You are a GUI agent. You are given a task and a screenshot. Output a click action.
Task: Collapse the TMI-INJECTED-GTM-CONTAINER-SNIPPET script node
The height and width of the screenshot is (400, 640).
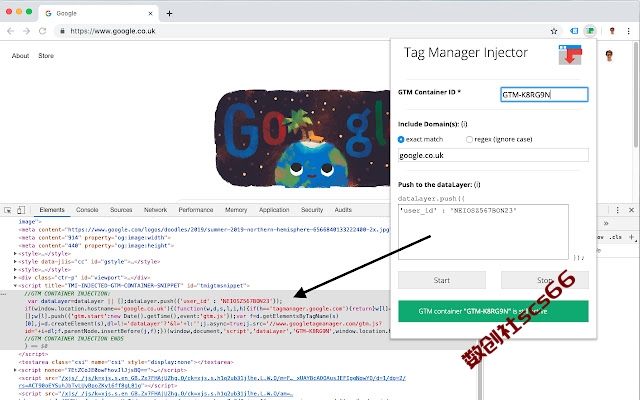[15, 286]
